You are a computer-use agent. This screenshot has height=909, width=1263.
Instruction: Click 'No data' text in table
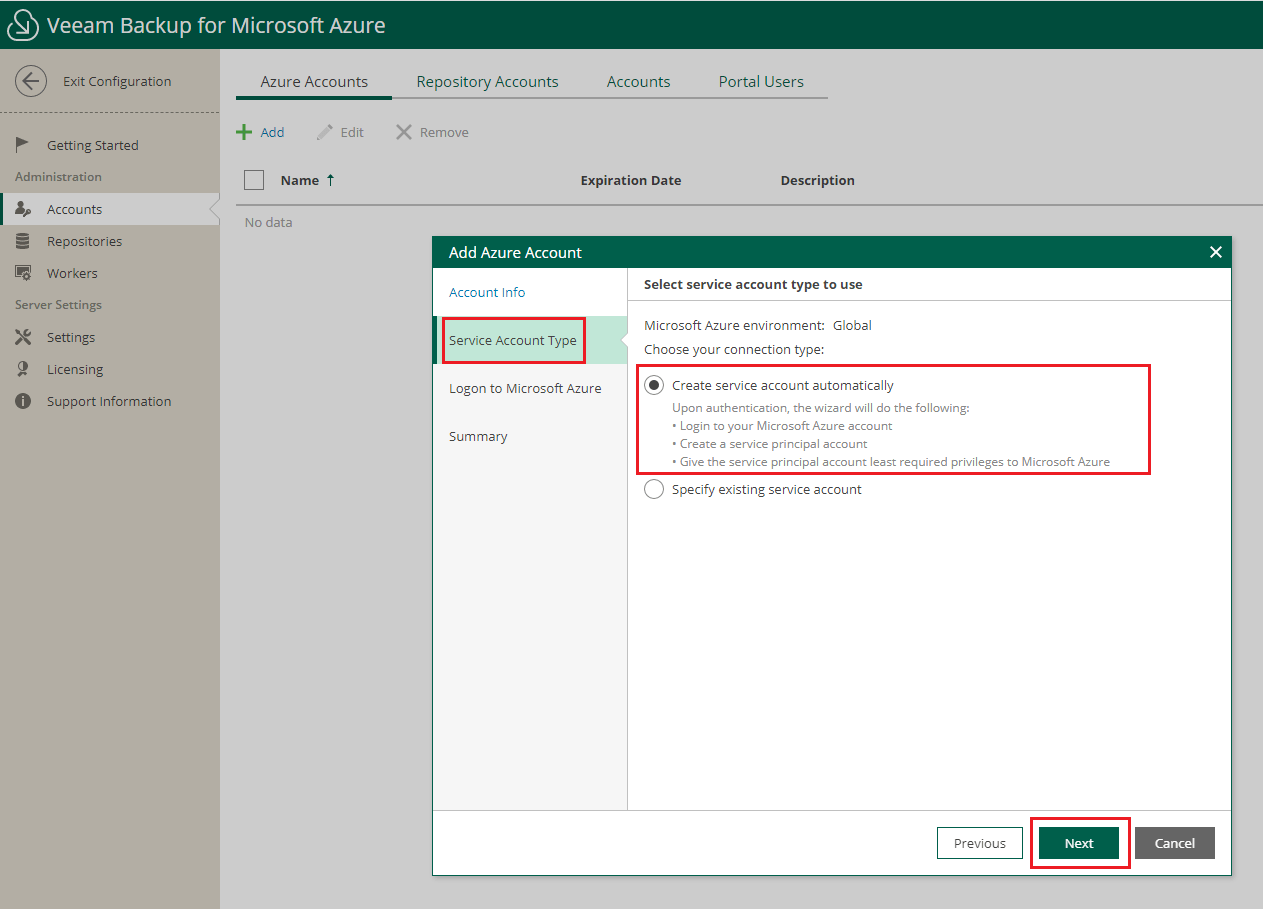(x=269, y=222)
